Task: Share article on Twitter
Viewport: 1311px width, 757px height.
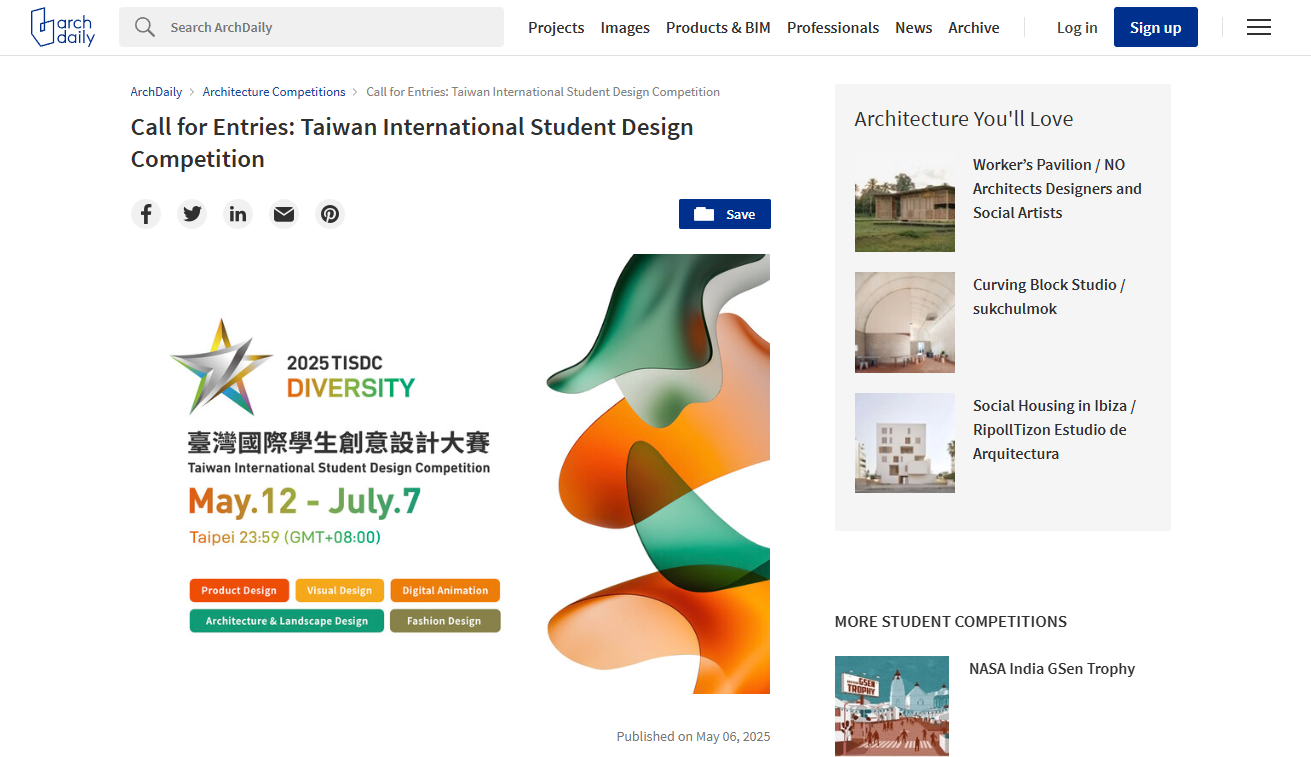Action: click(x=192, y=214)
